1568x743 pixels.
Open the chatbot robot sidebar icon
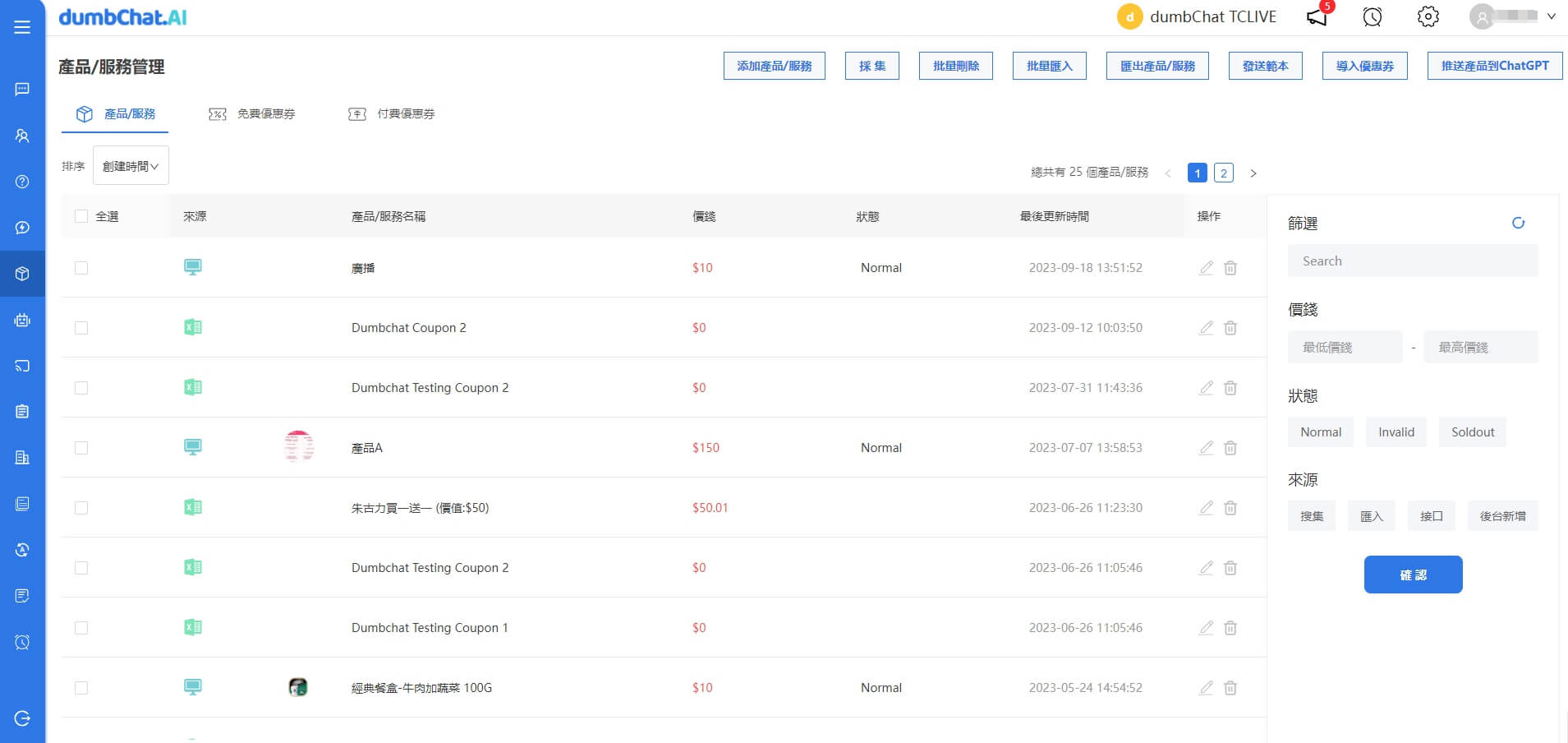pos(22,321)
